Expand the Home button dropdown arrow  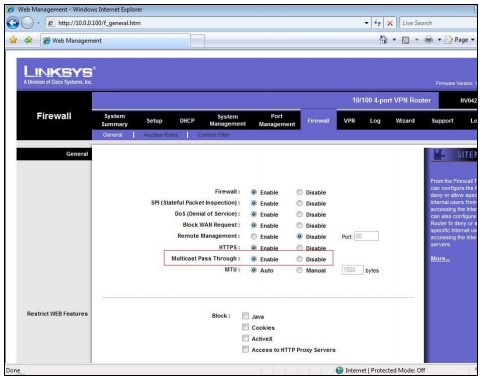click(x=394, y=40)
